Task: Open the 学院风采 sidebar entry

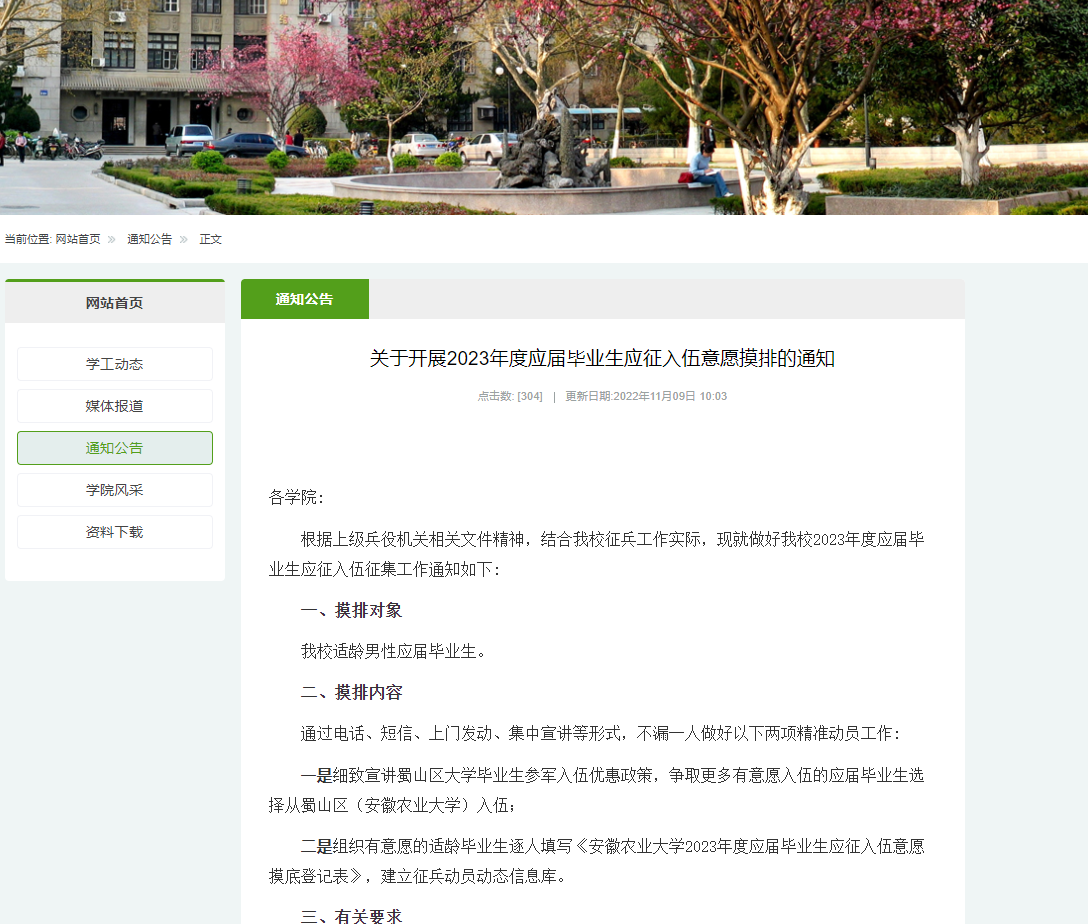Action: (114, 490)
